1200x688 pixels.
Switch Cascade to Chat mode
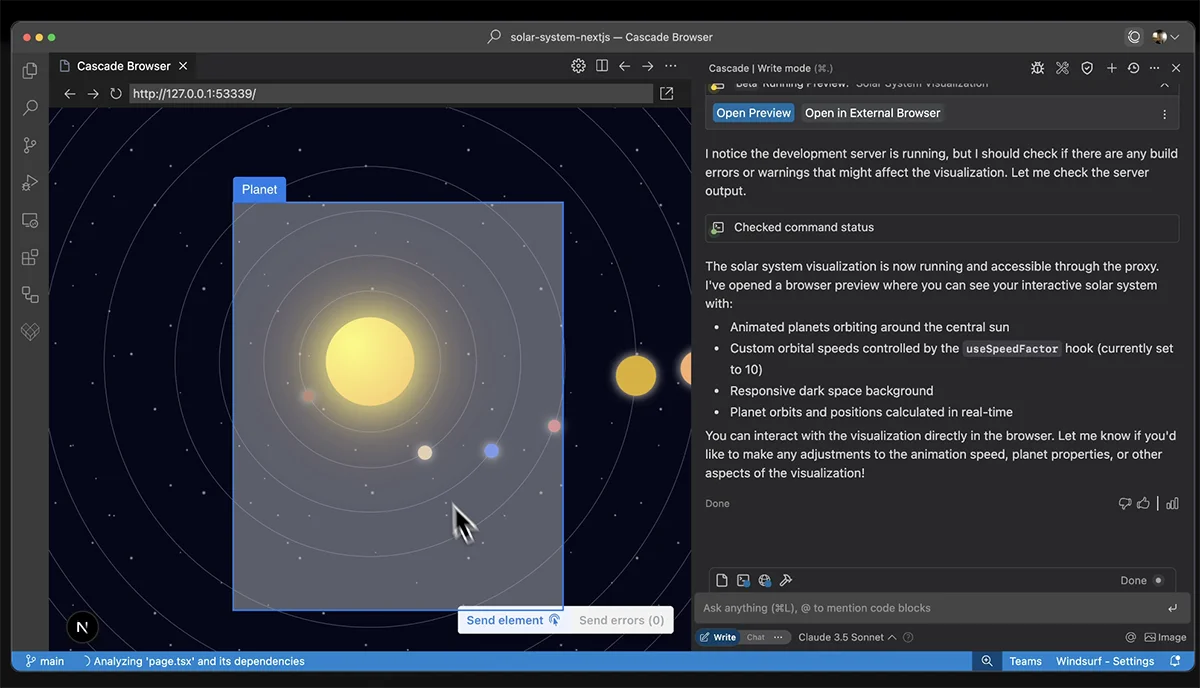[755, 637]
